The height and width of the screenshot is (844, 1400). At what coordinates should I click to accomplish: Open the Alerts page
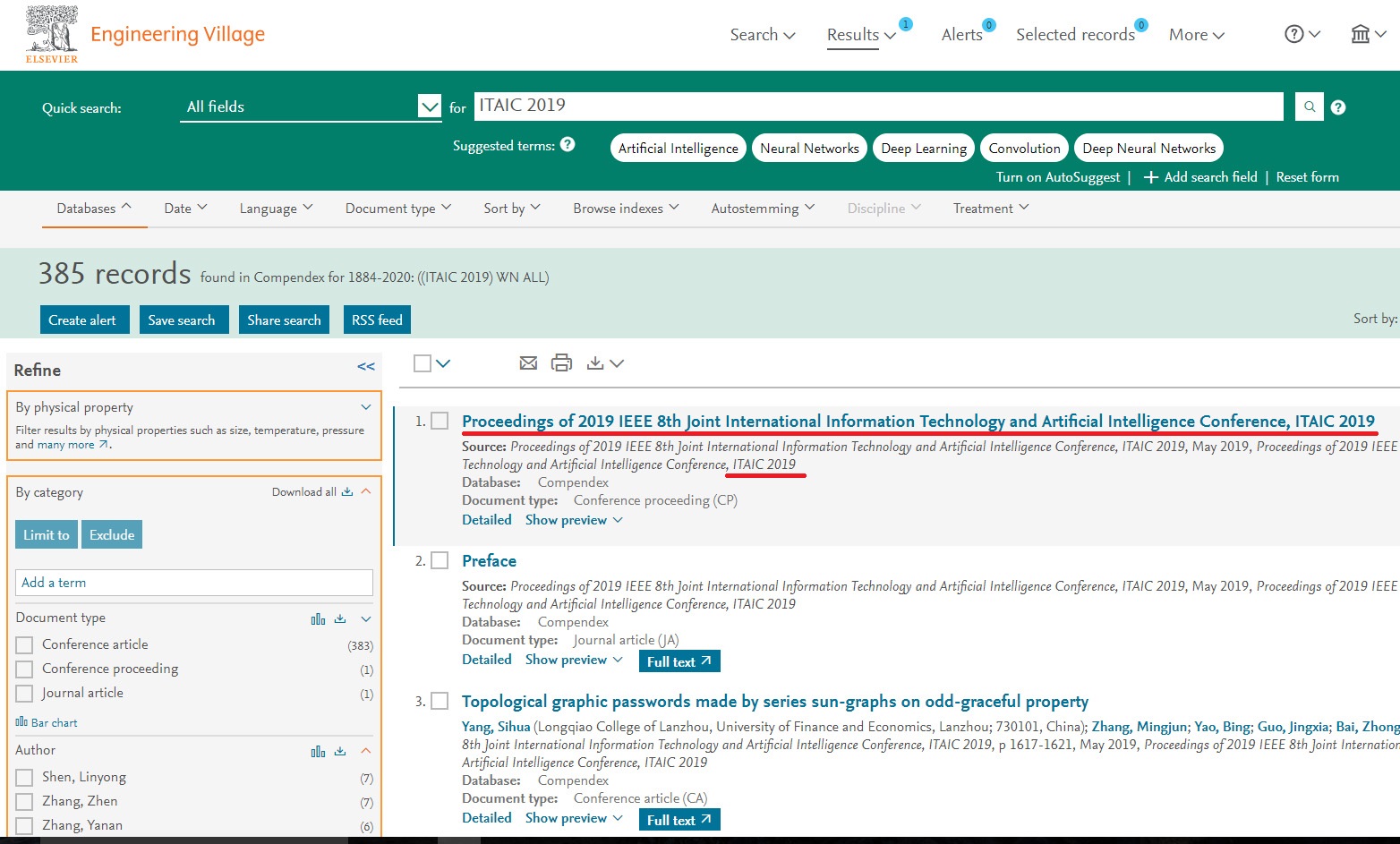click(x=962, y=34)
